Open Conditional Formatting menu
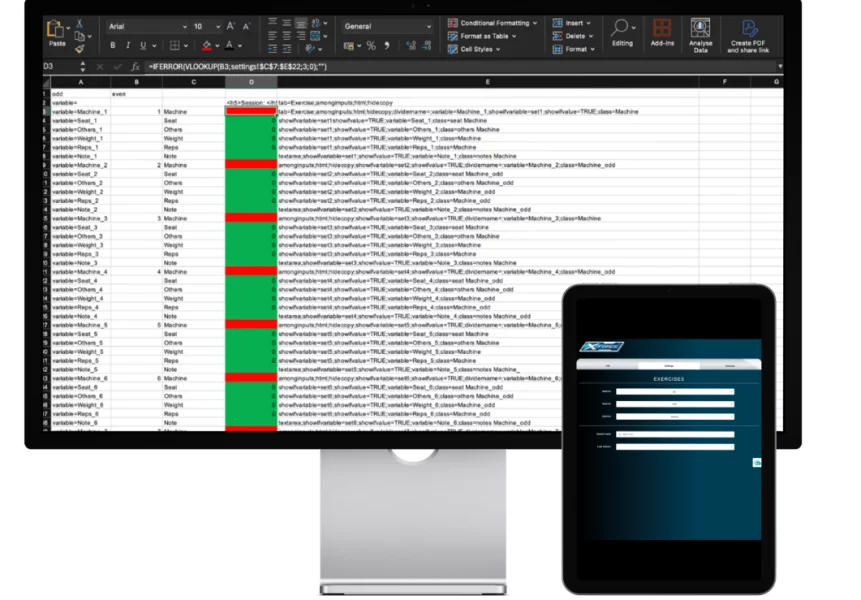This screenshot has width=861, height=600. pos(493,23)
